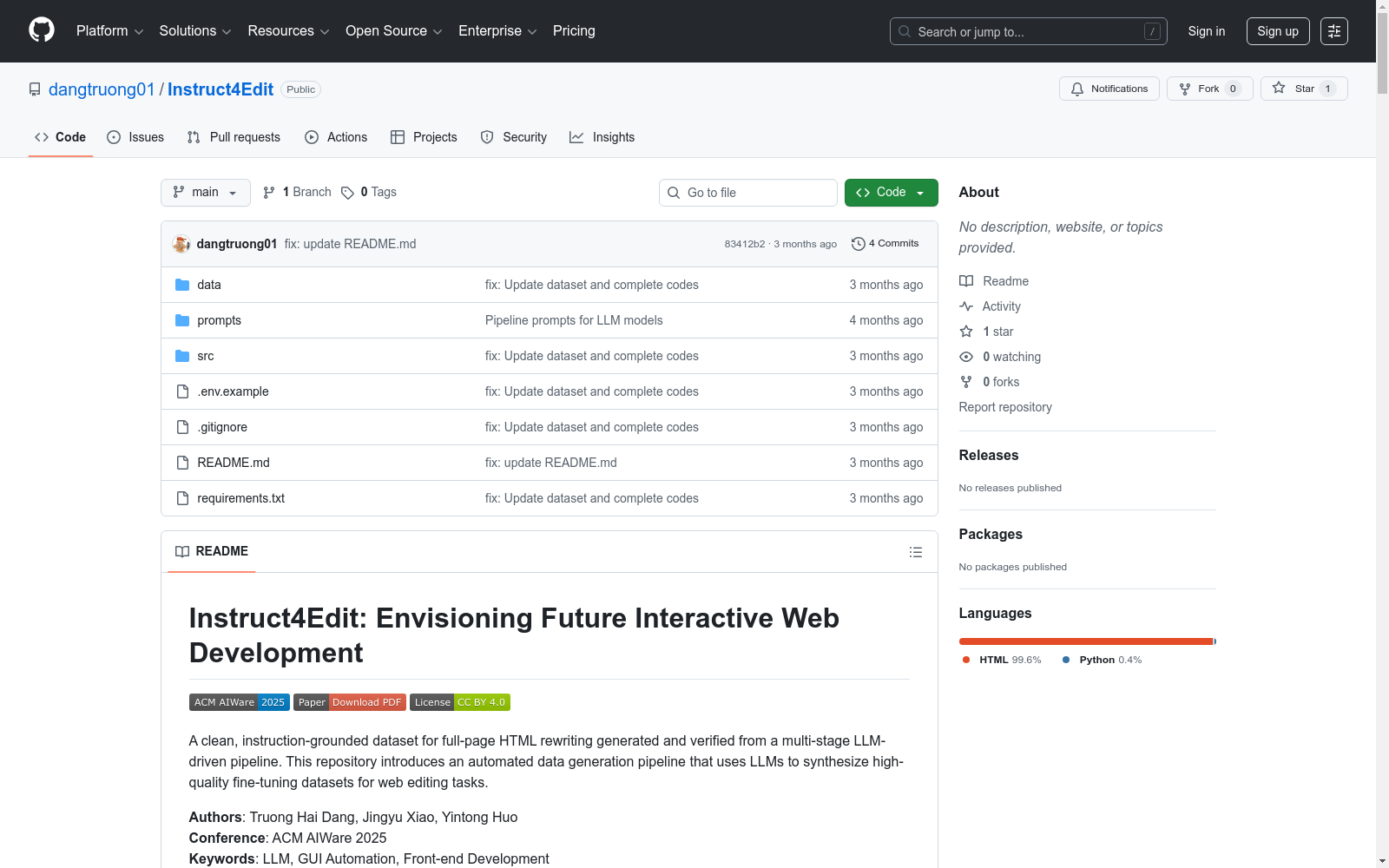Click the folder icon beside src
The image size is (1389, 868).
(x=182, y=356)
